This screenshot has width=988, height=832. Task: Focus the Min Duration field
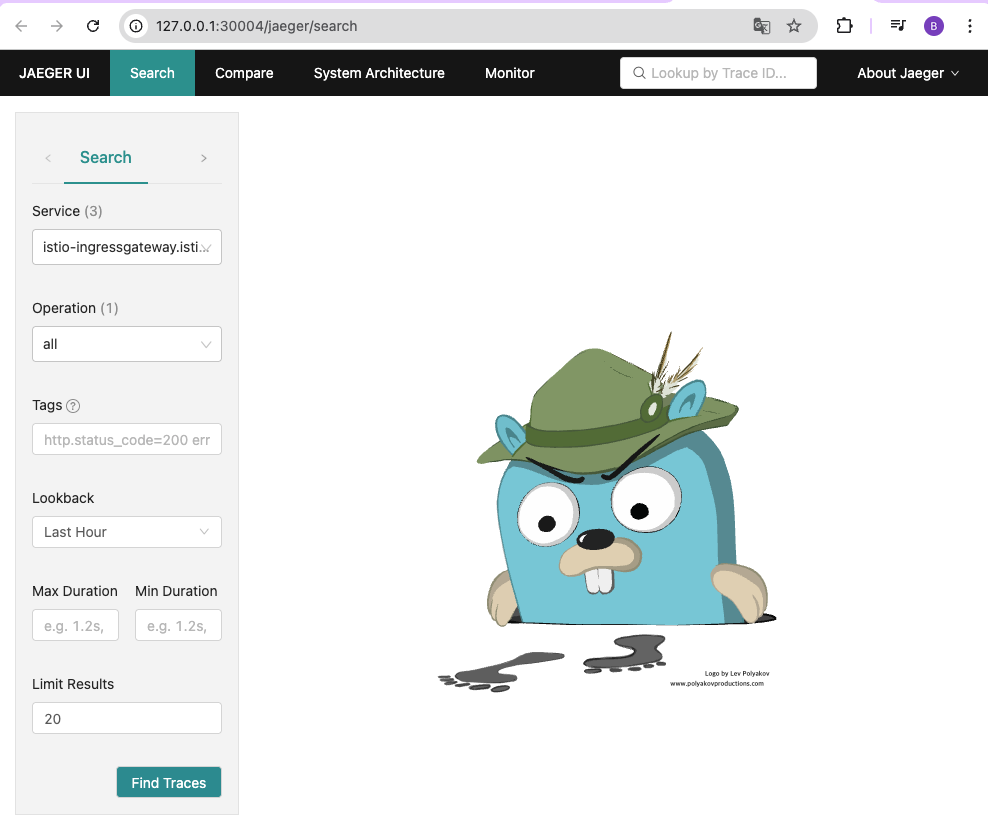[x=178, y=625]
